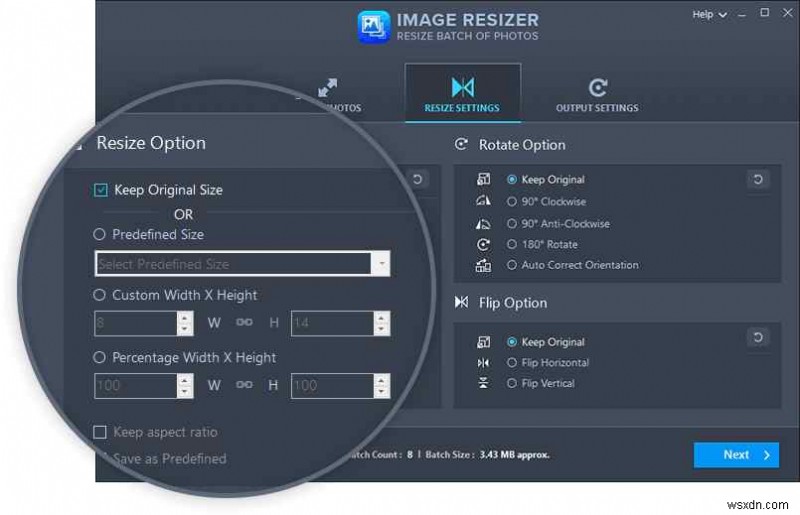800x515 pixels.
Task: Click the 90° Anti-Clockwise icon
Action: [483, 224]
